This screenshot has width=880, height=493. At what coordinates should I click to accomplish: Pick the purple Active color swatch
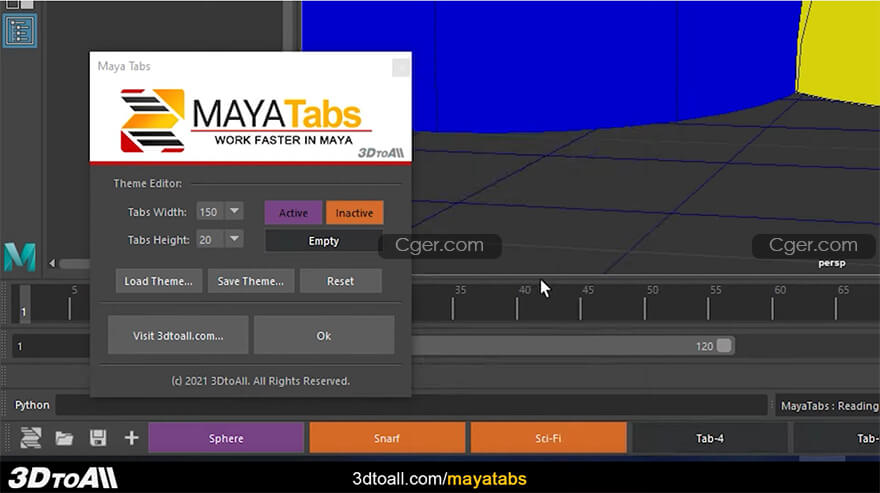[294, 213]
